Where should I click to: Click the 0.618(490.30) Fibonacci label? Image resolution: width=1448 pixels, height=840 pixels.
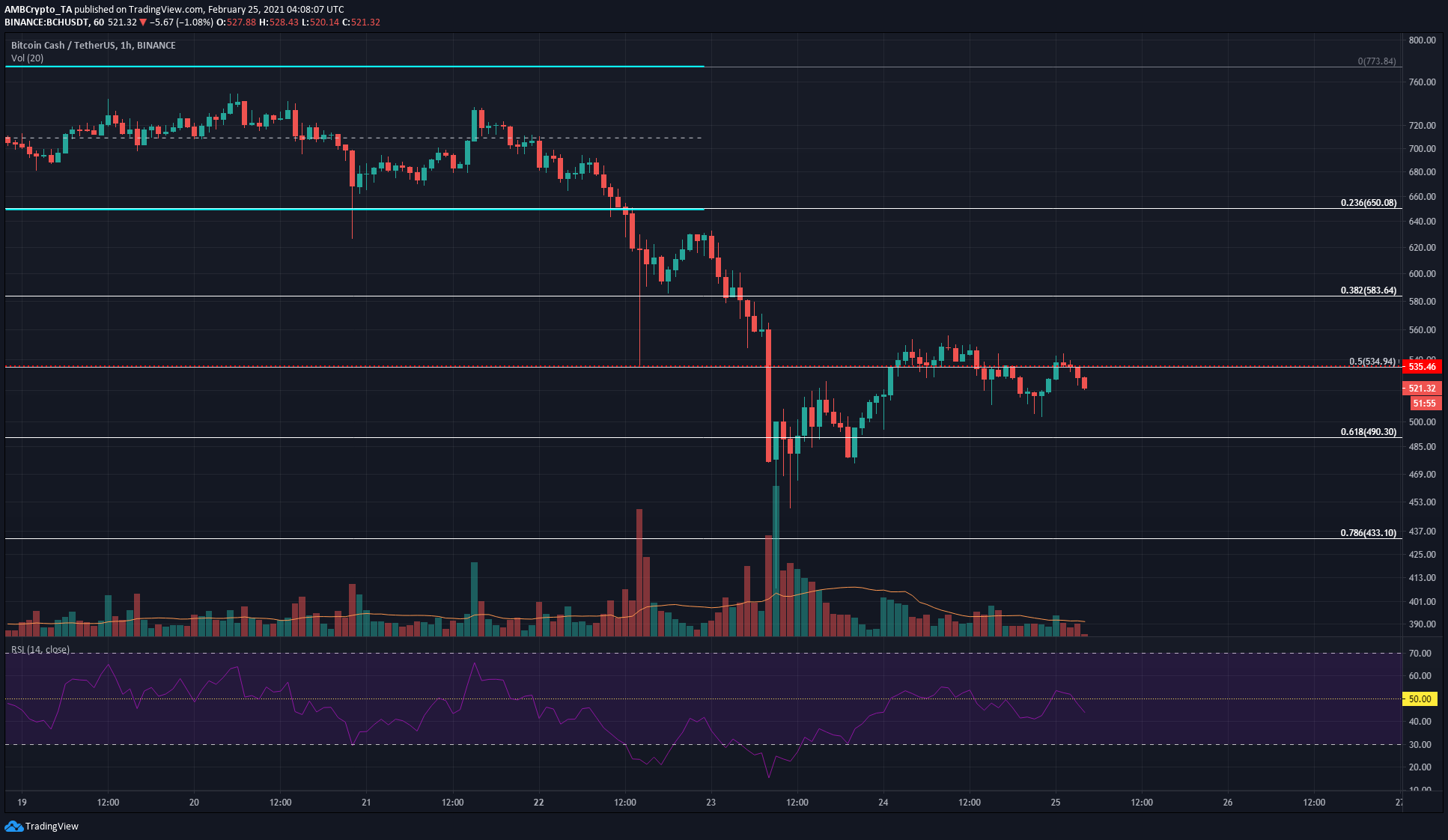[1369, 432]
